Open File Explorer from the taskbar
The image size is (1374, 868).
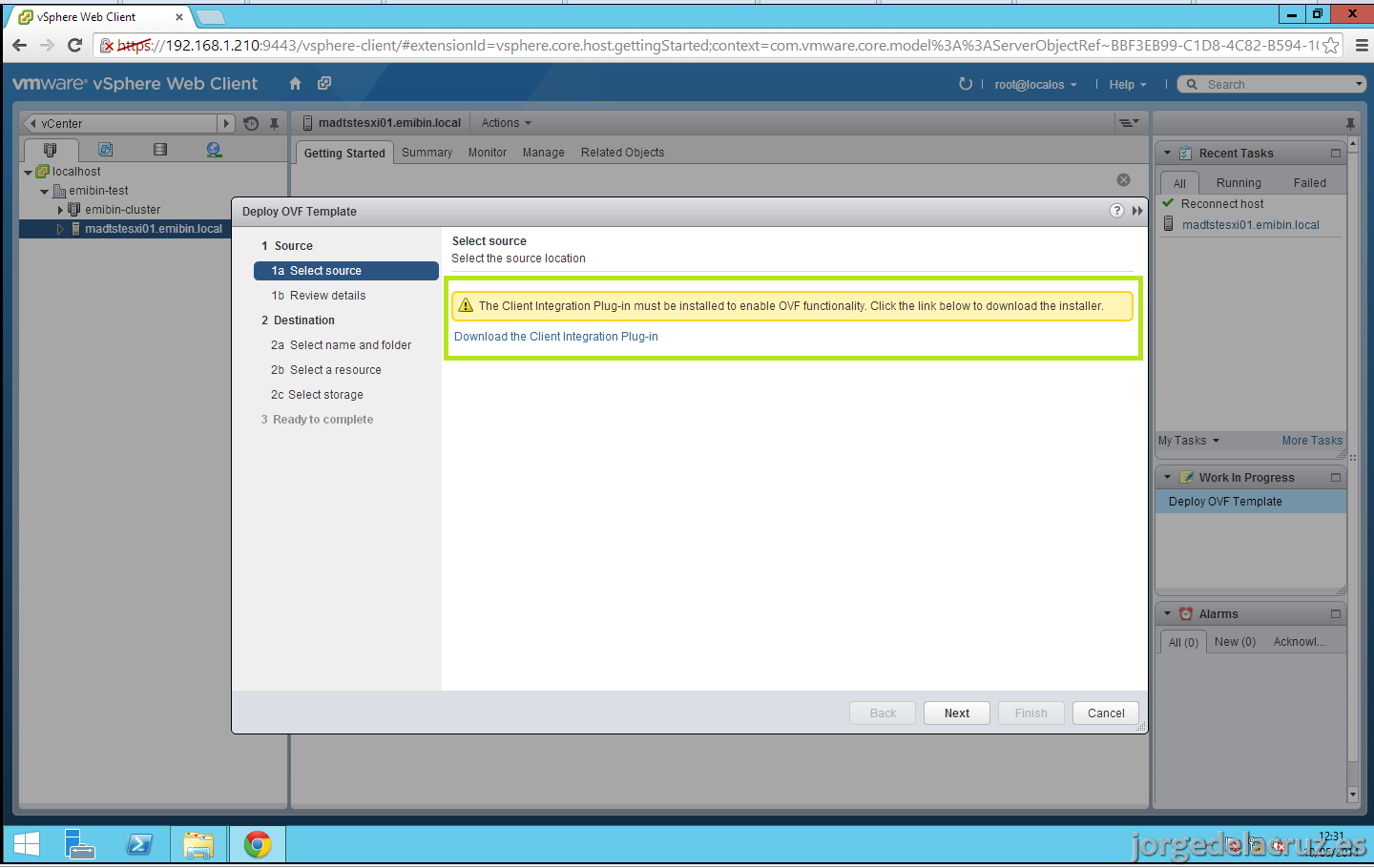(x=198, y=845)
